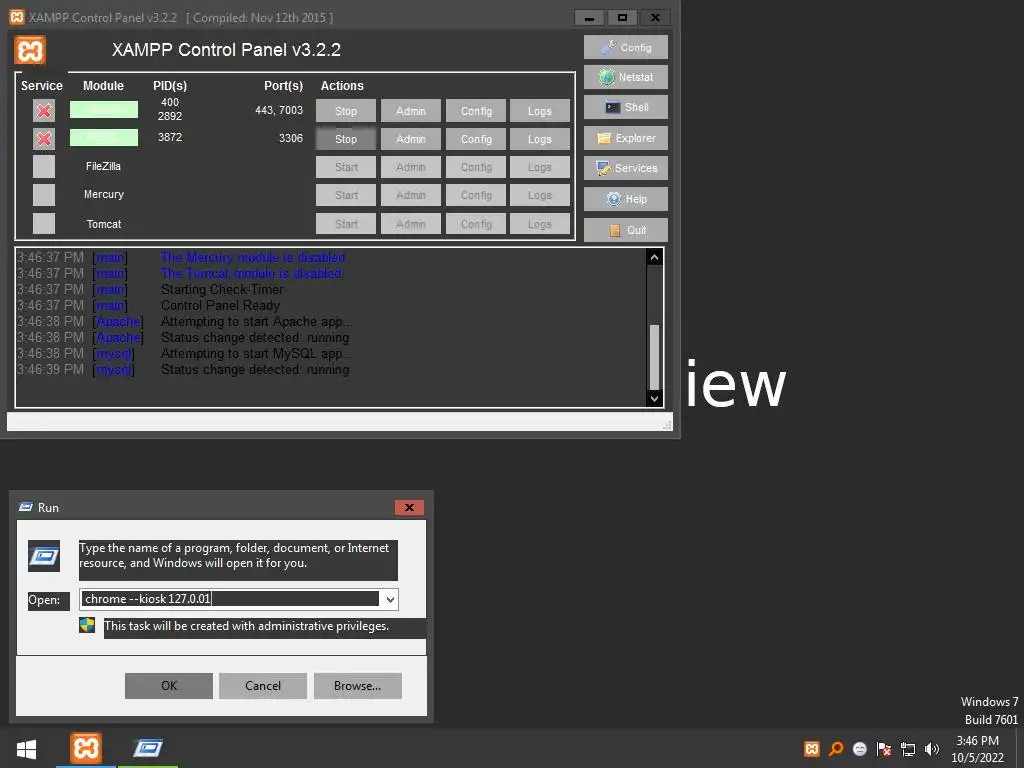Open Admin for the port 3306 module

point(411,139)
